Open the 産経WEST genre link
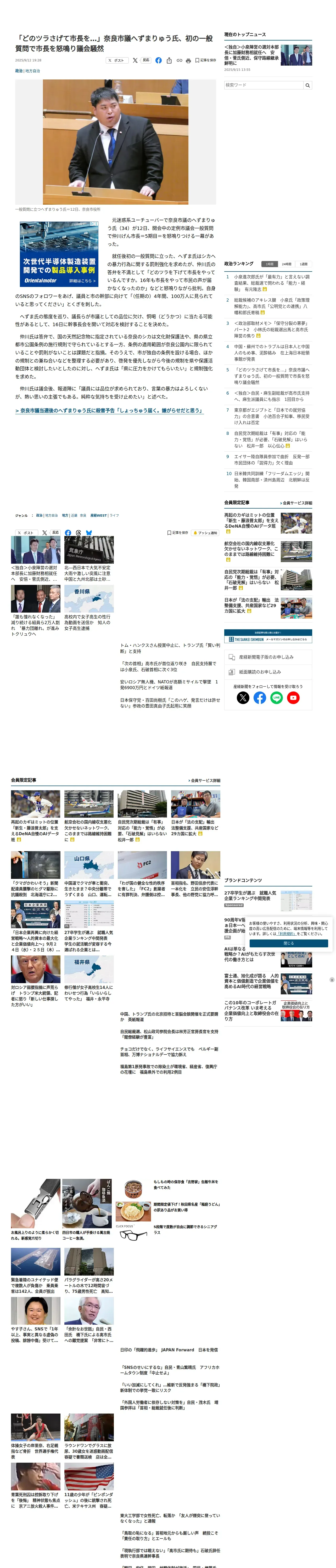Image resolution: width=336 pixels, height=1568 pixels. (98, 516)
